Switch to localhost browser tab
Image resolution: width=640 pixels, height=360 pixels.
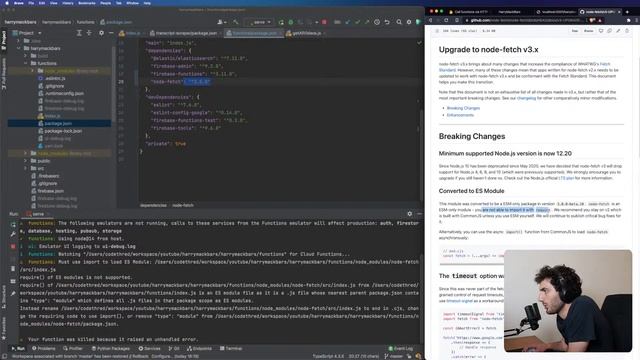point(556,12)
